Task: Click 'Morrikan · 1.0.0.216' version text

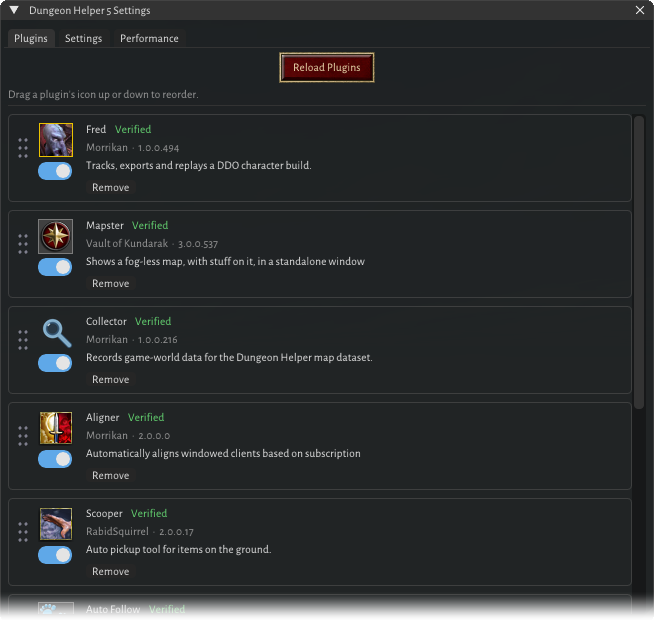Action: click(x=132, y=340)
